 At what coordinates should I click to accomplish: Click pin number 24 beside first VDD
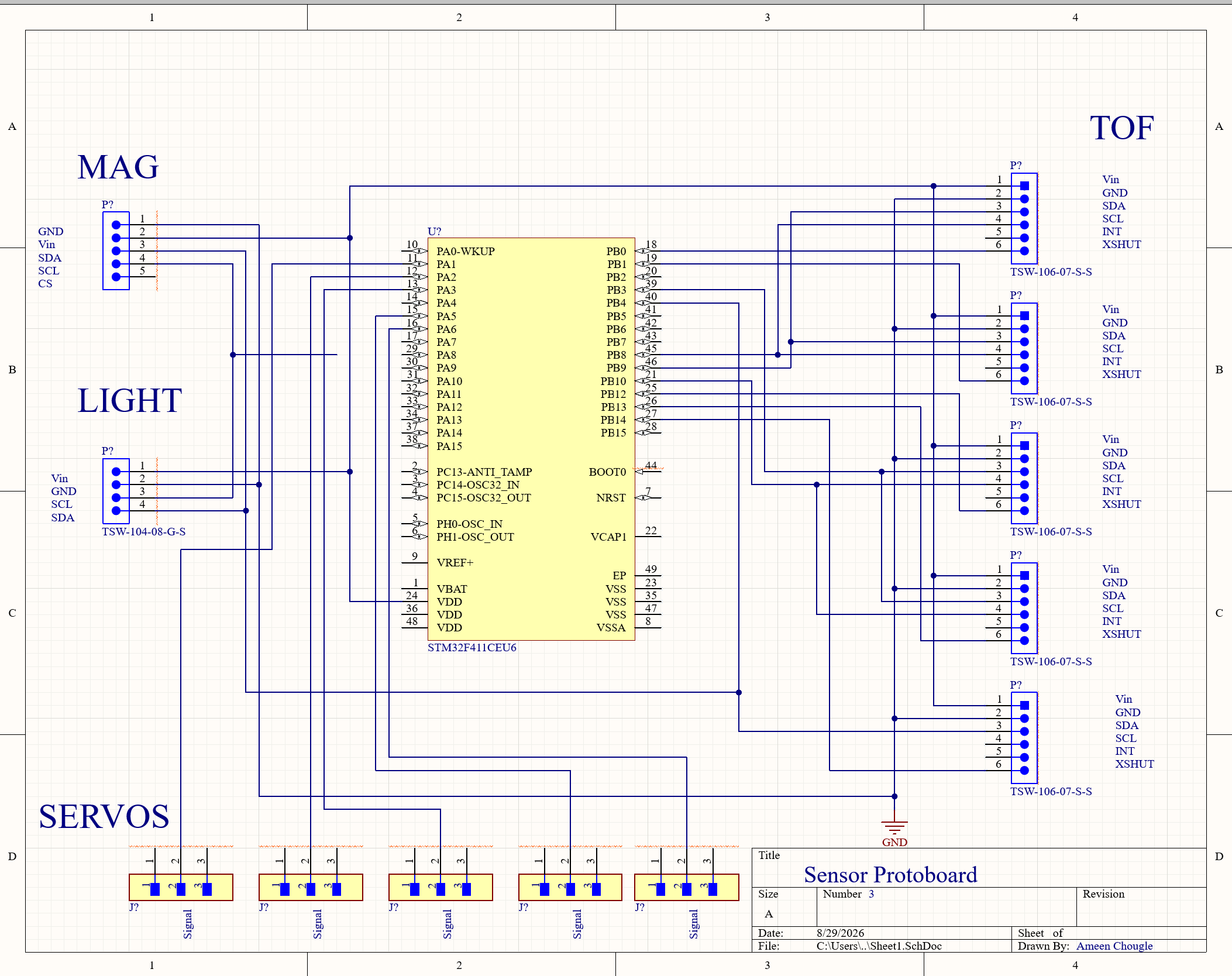[412, 596]
